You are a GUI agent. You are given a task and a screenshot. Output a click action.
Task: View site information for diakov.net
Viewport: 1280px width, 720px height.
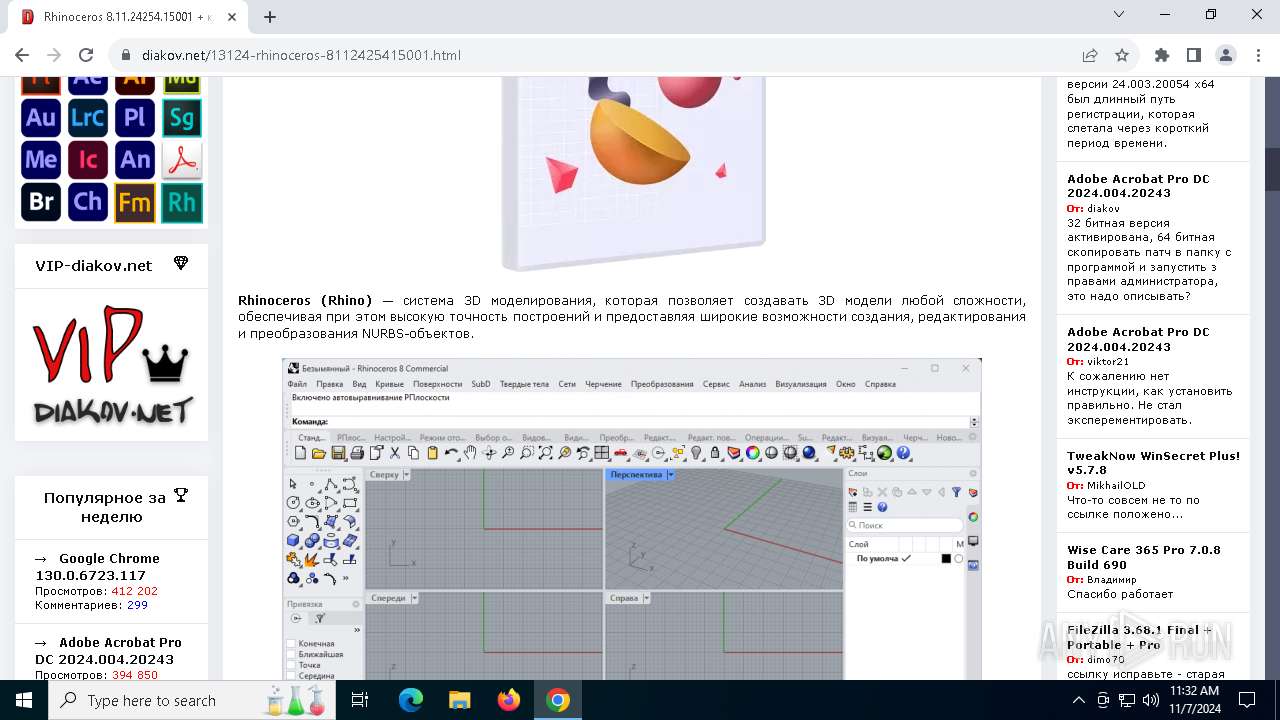[x=126, y=55]
